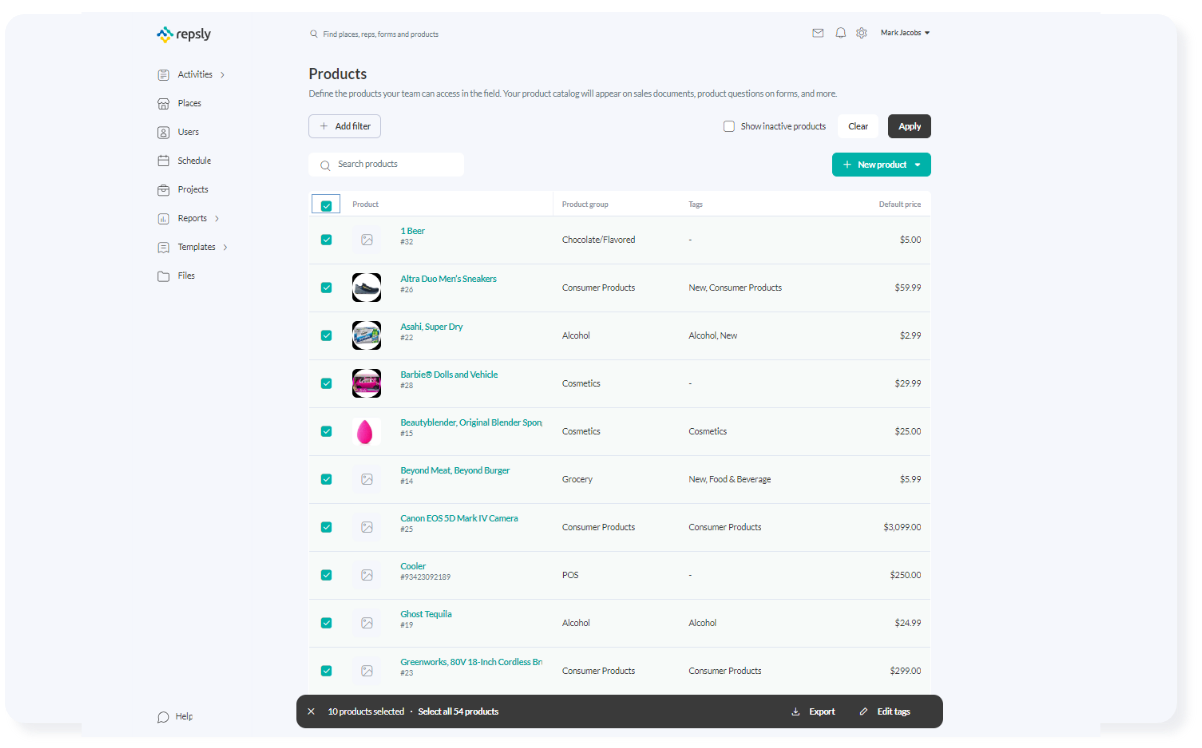Click the Files folder icon
This screenshot has width=1202, height=748.
pos(164,276)
